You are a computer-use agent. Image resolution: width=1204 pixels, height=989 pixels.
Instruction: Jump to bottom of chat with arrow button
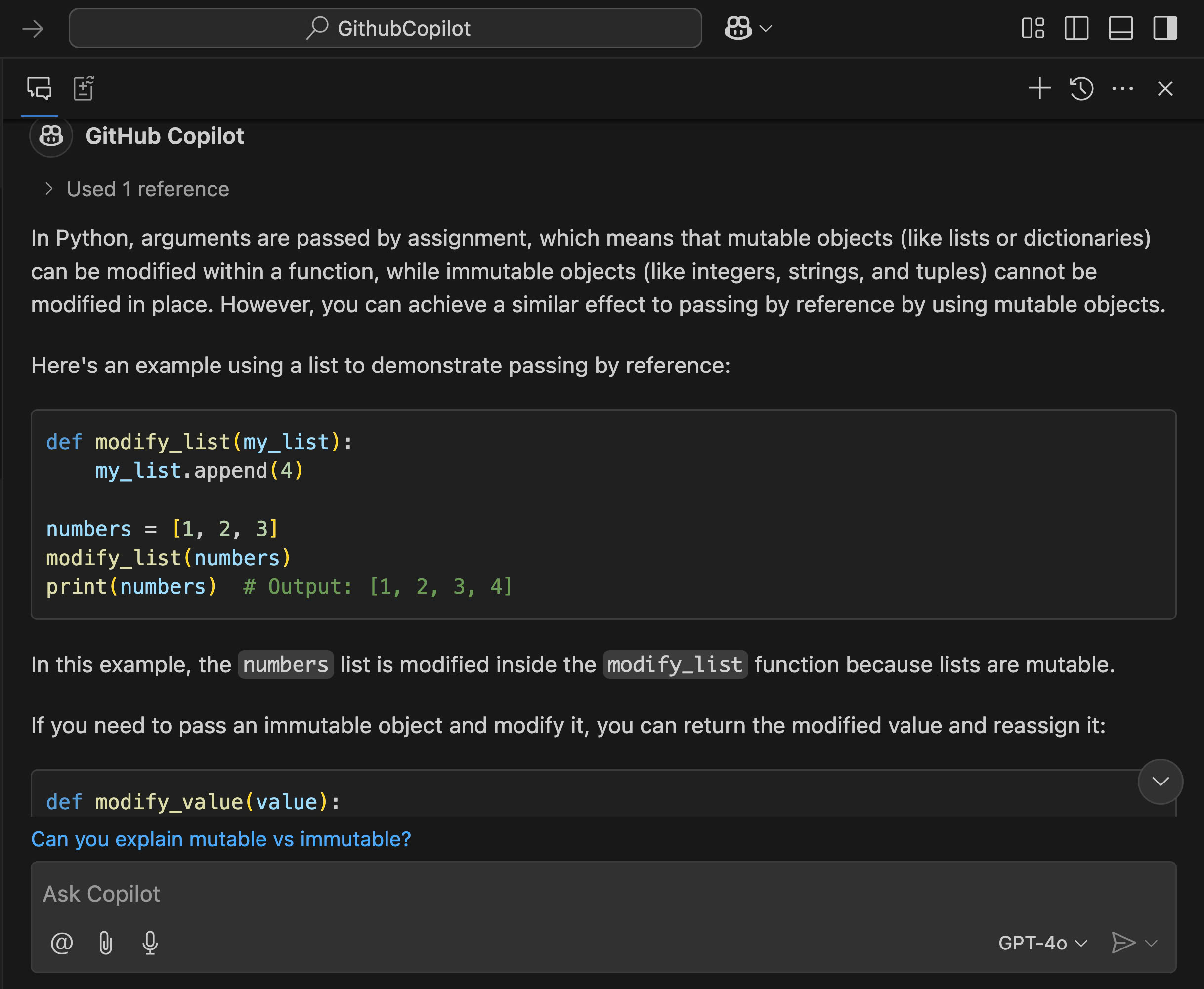pos(1160,781)
